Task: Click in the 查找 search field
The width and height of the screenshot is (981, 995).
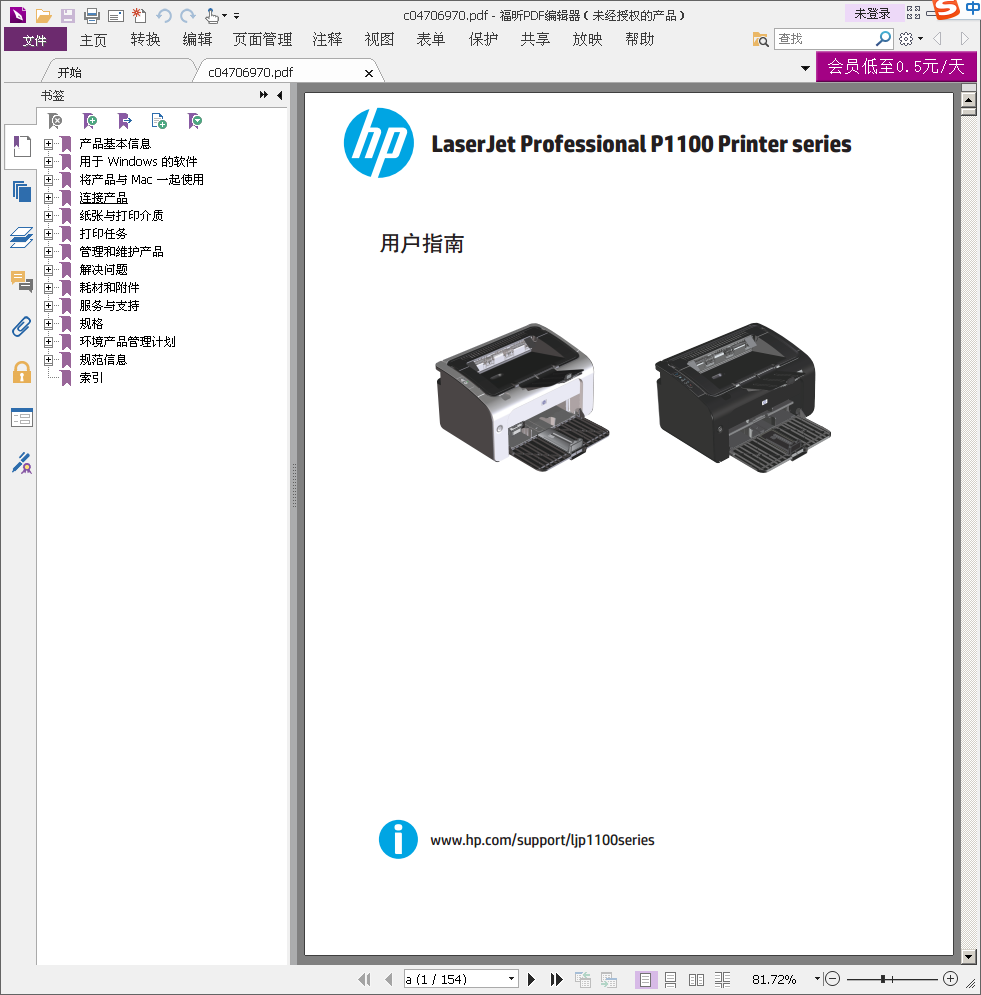Action: (x=825, y=39)
